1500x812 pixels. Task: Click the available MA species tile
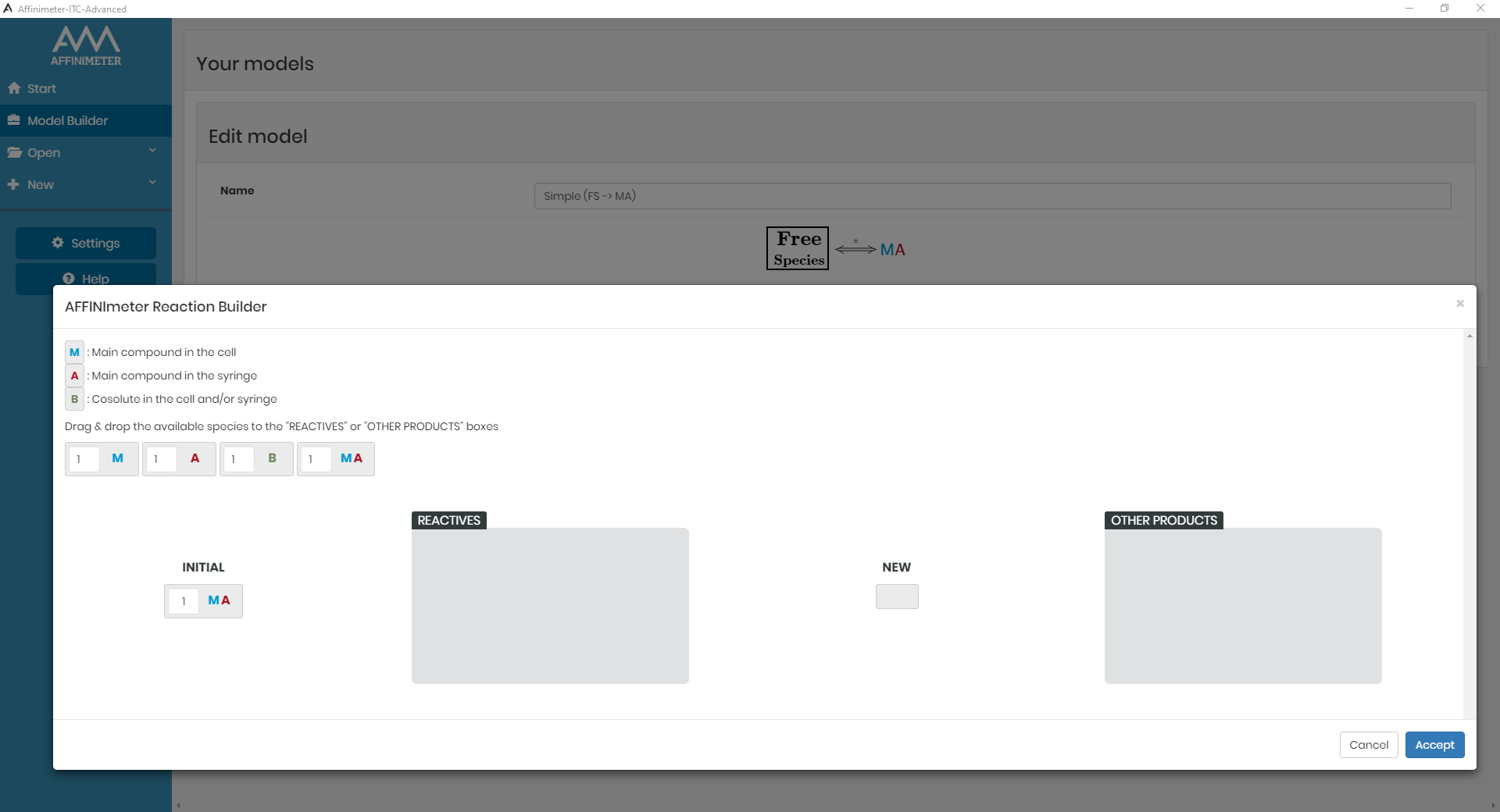[x=351, y=458]
